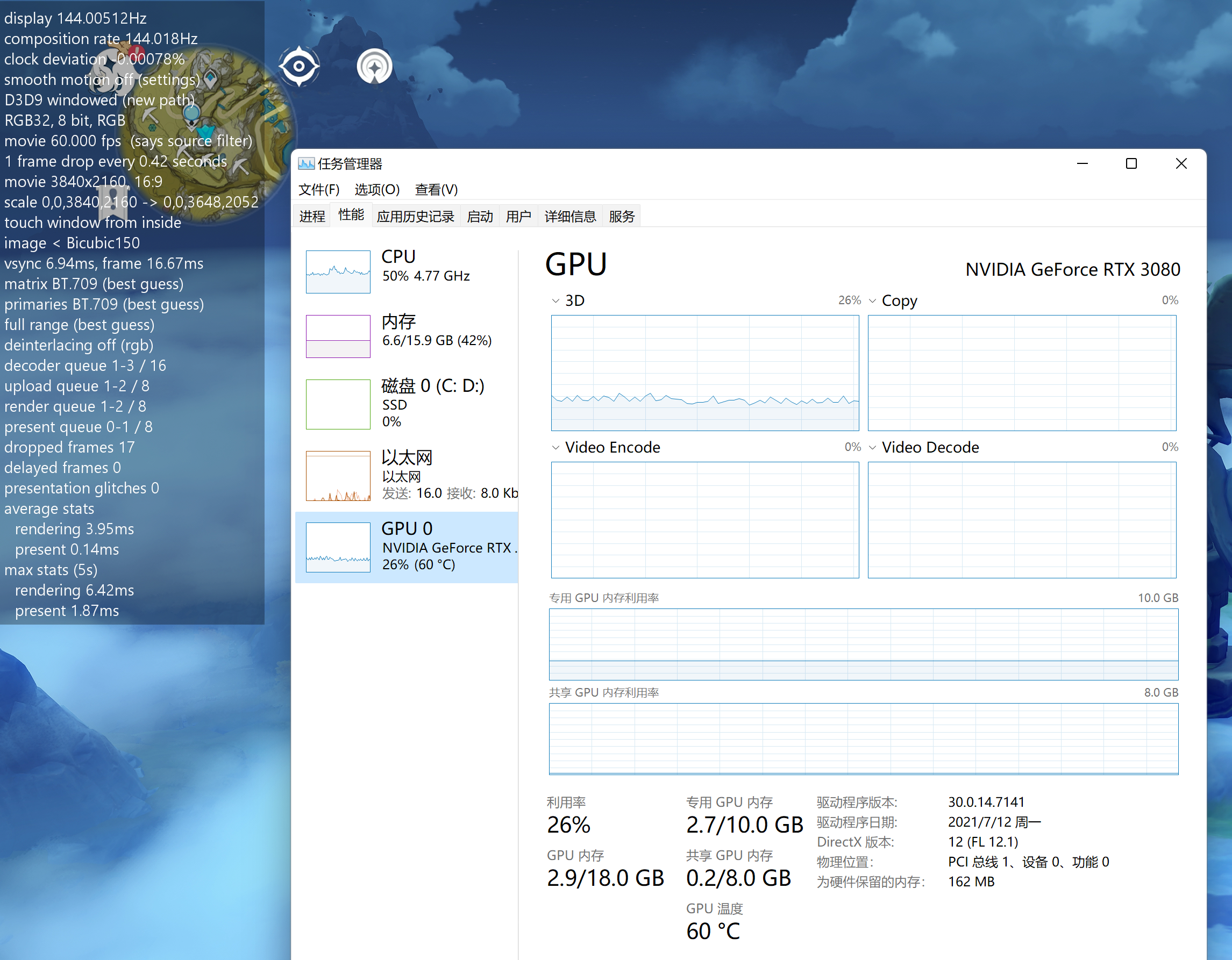
Task: Click the 共享 GPU 内存利用率 graph
Action: click(864, 739)
